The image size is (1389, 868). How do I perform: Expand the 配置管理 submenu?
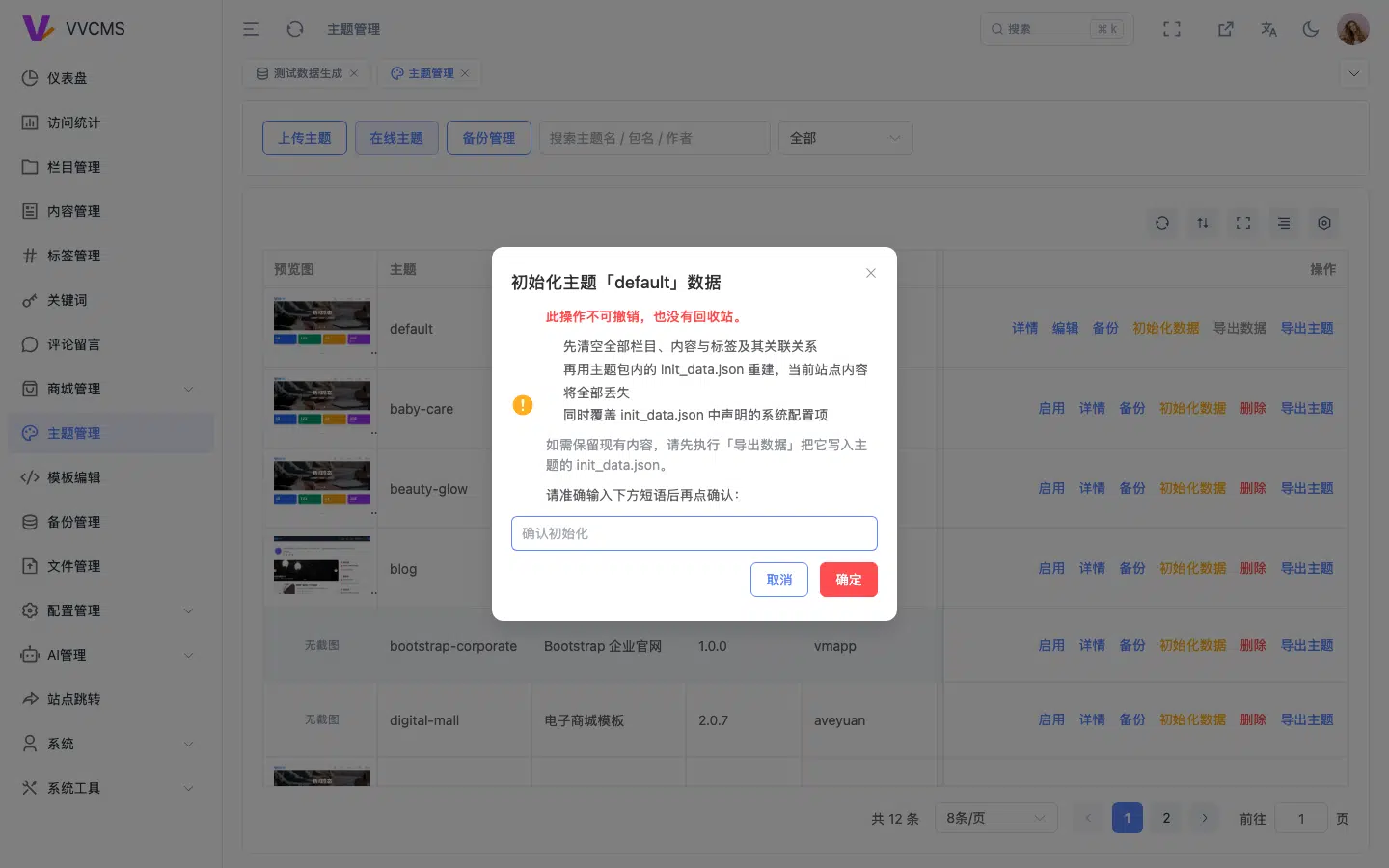(x=111, y=610)
